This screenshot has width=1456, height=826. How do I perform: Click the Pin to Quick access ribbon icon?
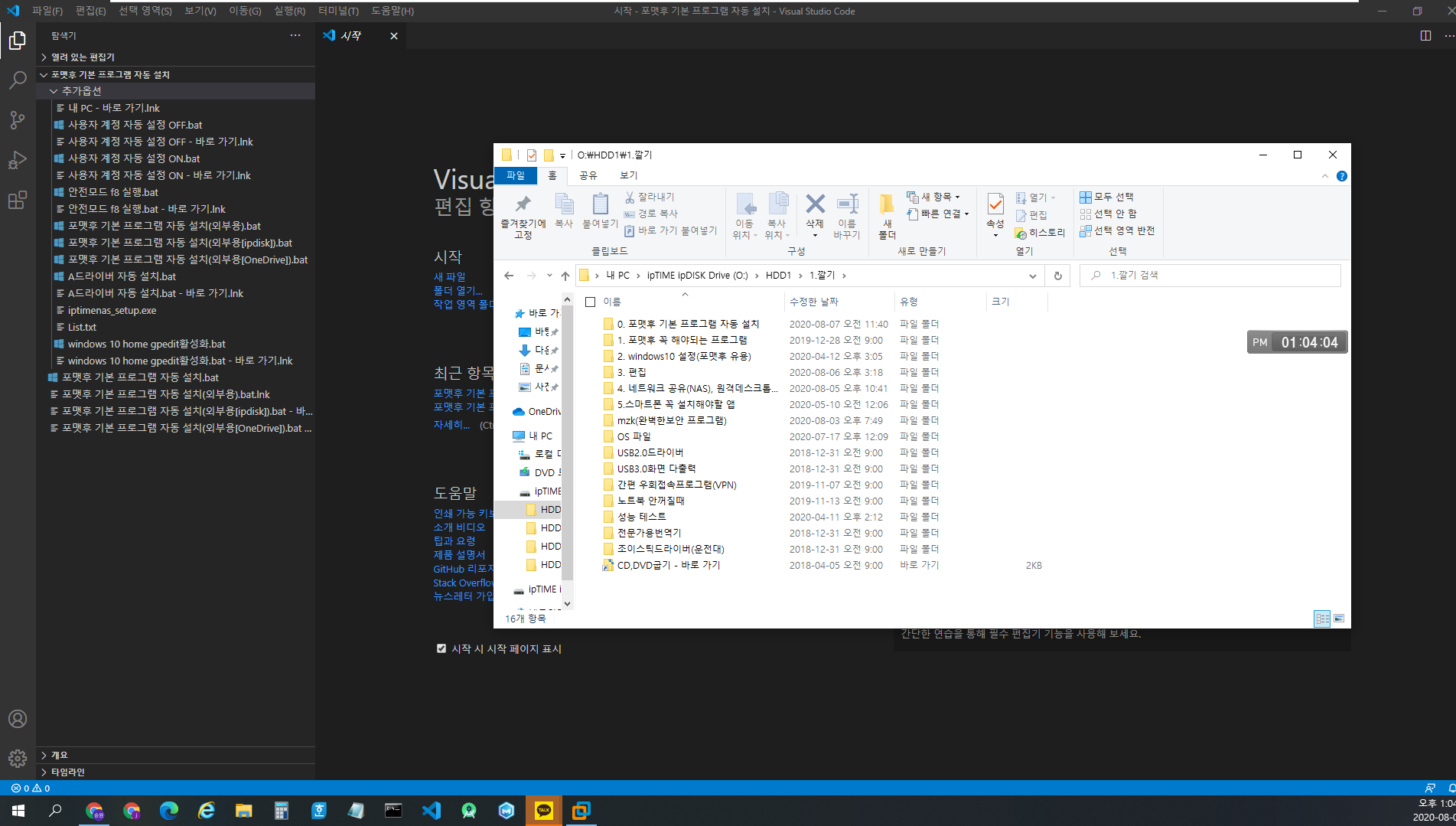pyautogui.click(x=523, y=217)
